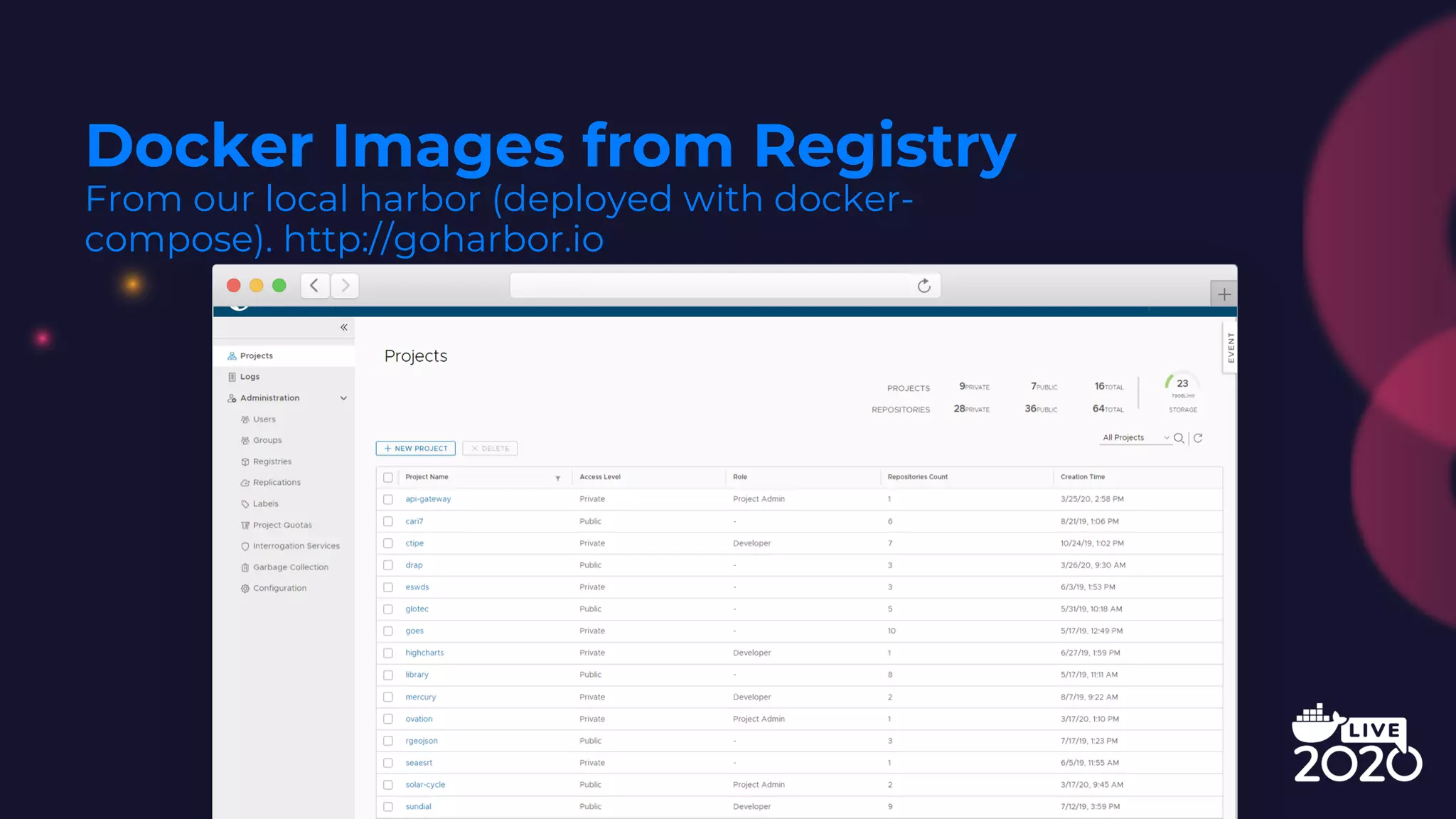1456x819 pixels.
Task: Go to Groups under Administration
Action: [x=267, y=441]
